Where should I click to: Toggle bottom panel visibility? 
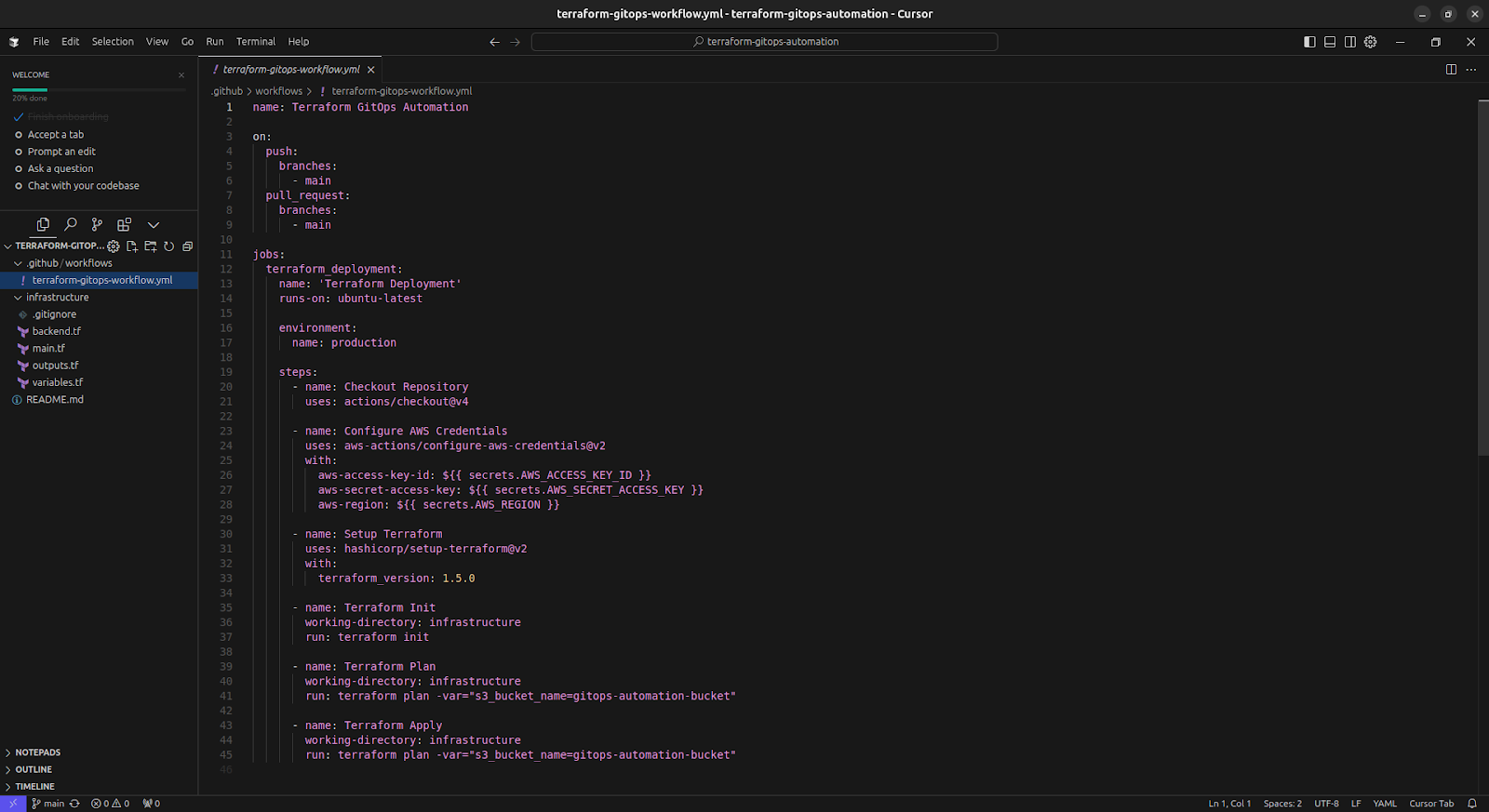1330,42
